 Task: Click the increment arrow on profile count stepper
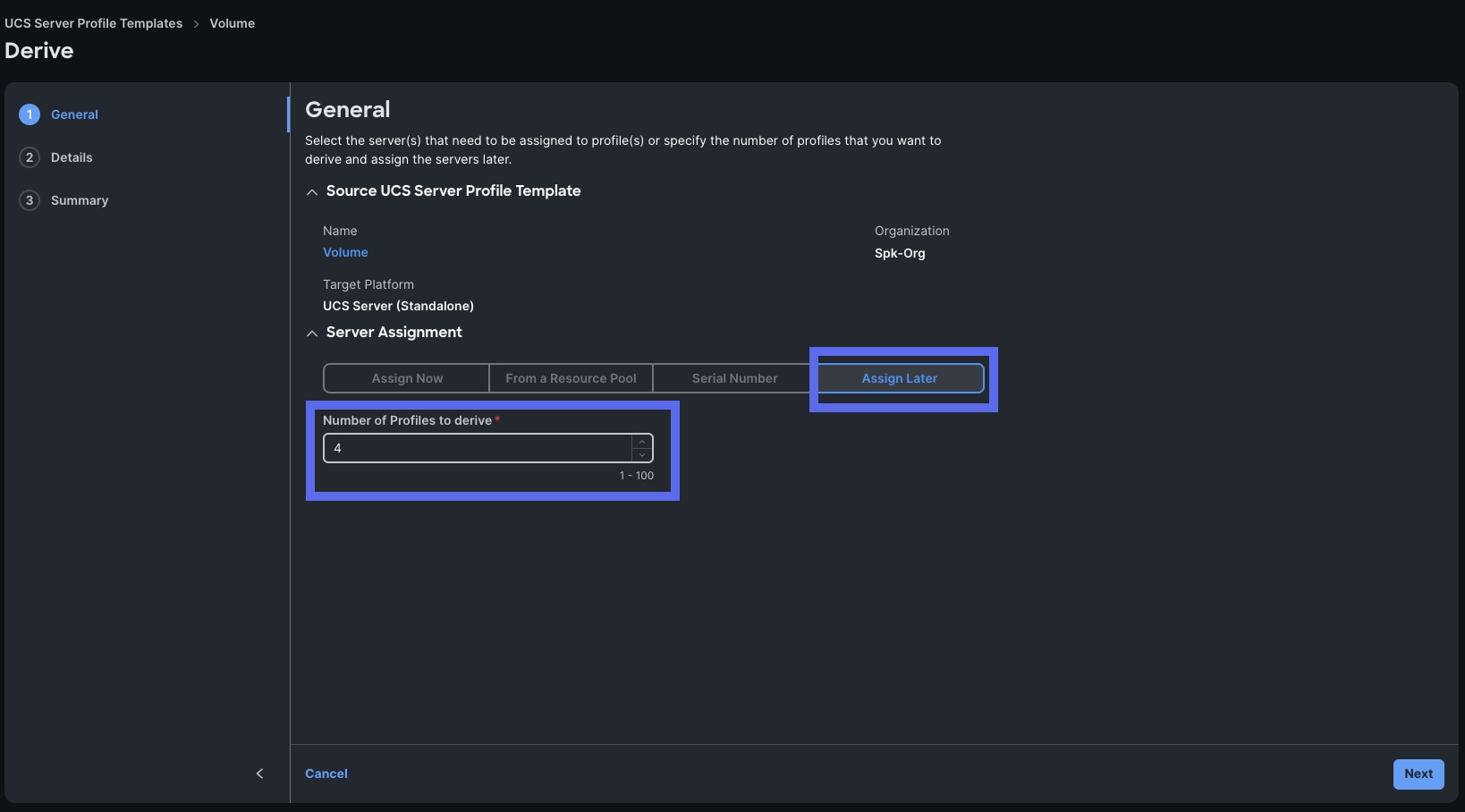pyautogui.click(x=641, y=441)
